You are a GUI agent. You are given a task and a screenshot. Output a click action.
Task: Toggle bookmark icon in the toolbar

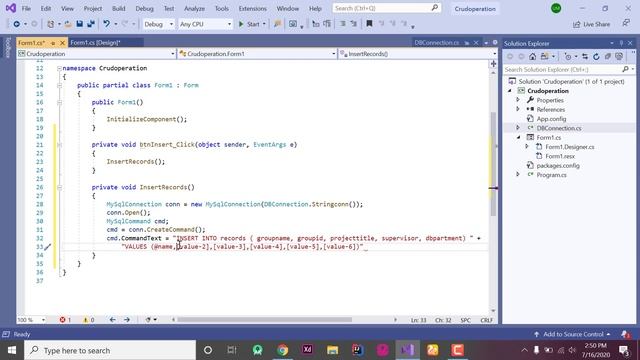tap(369, 24)
